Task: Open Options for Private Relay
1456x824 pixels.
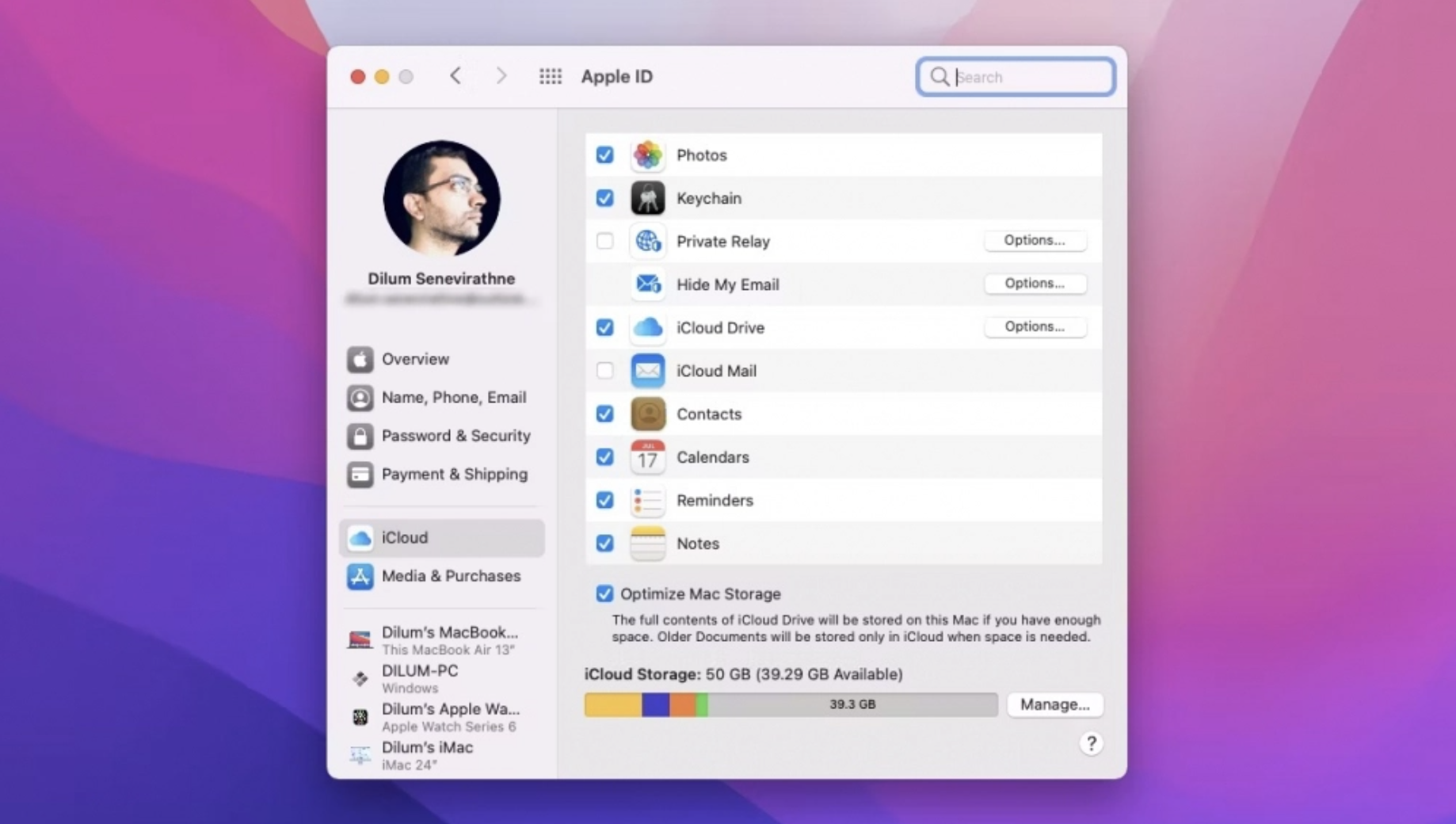Action: tap(1035, 240)
